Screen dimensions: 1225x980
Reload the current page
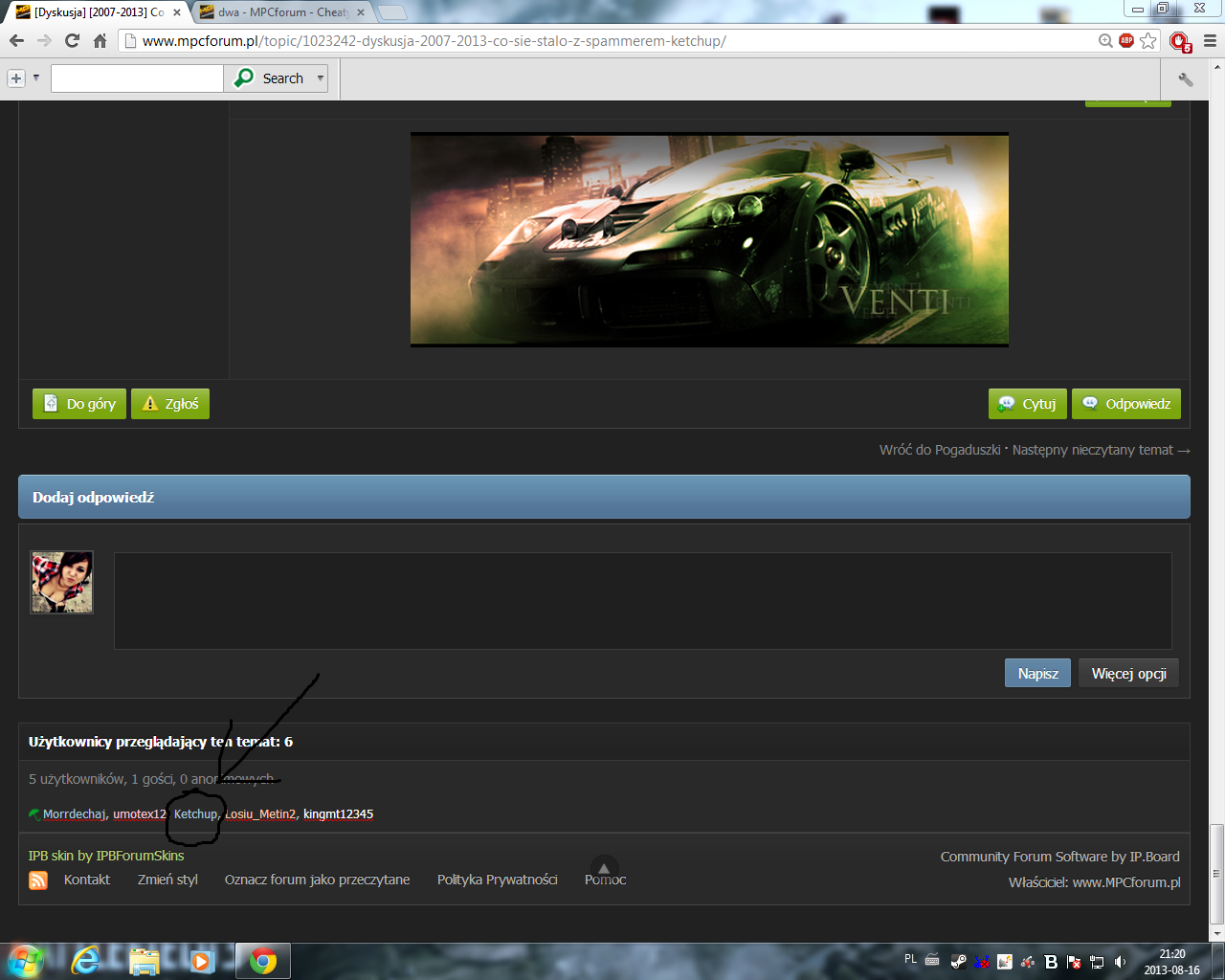72,41
